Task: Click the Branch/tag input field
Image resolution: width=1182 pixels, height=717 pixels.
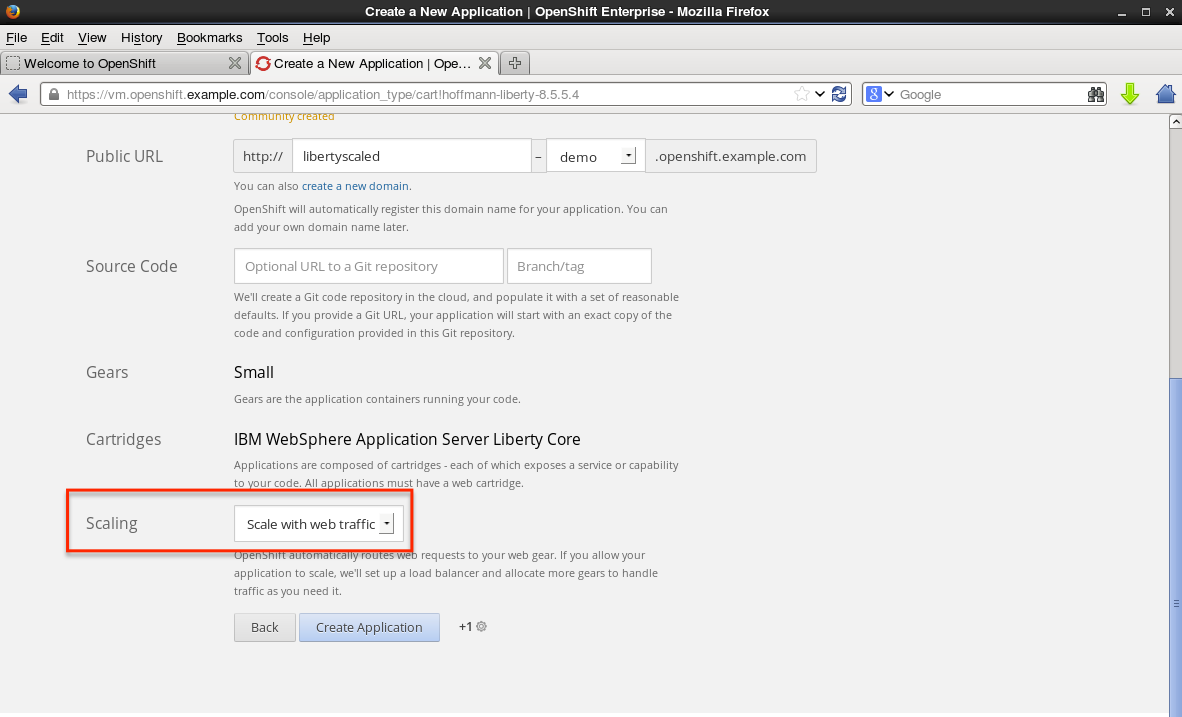Action: coord(579,266)
